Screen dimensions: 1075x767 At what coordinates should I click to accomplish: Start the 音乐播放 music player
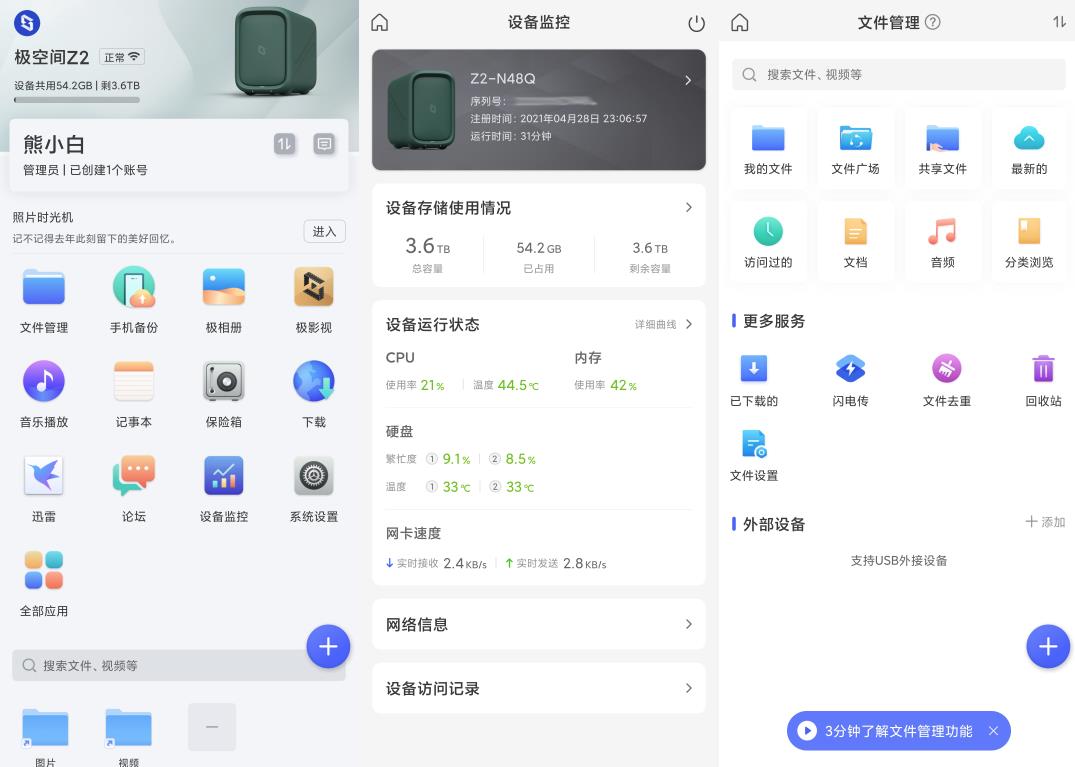pos(44,381)
